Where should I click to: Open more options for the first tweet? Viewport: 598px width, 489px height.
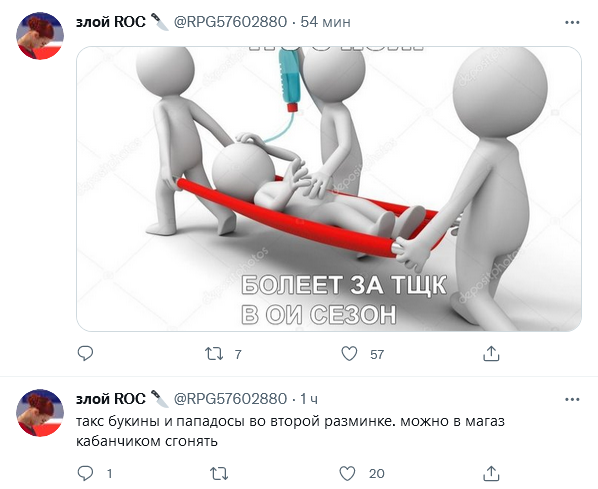point(572,23)
